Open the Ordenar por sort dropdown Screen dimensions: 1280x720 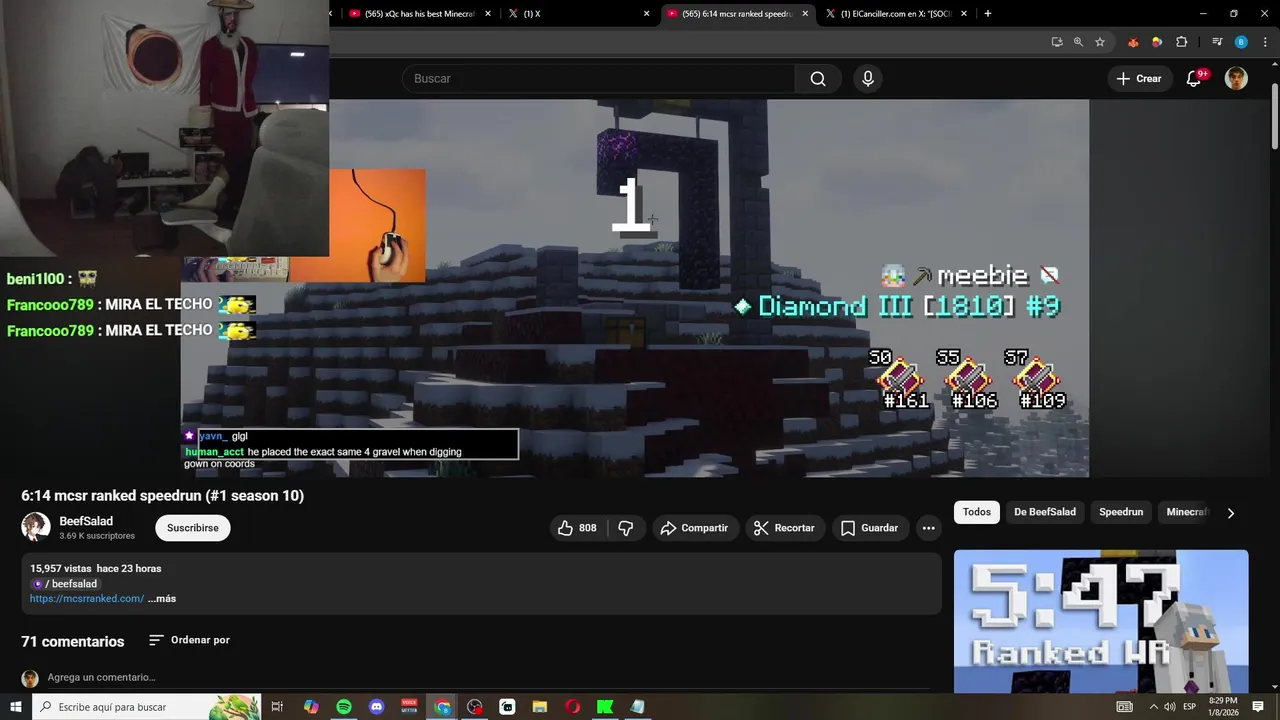pos(189,640)
